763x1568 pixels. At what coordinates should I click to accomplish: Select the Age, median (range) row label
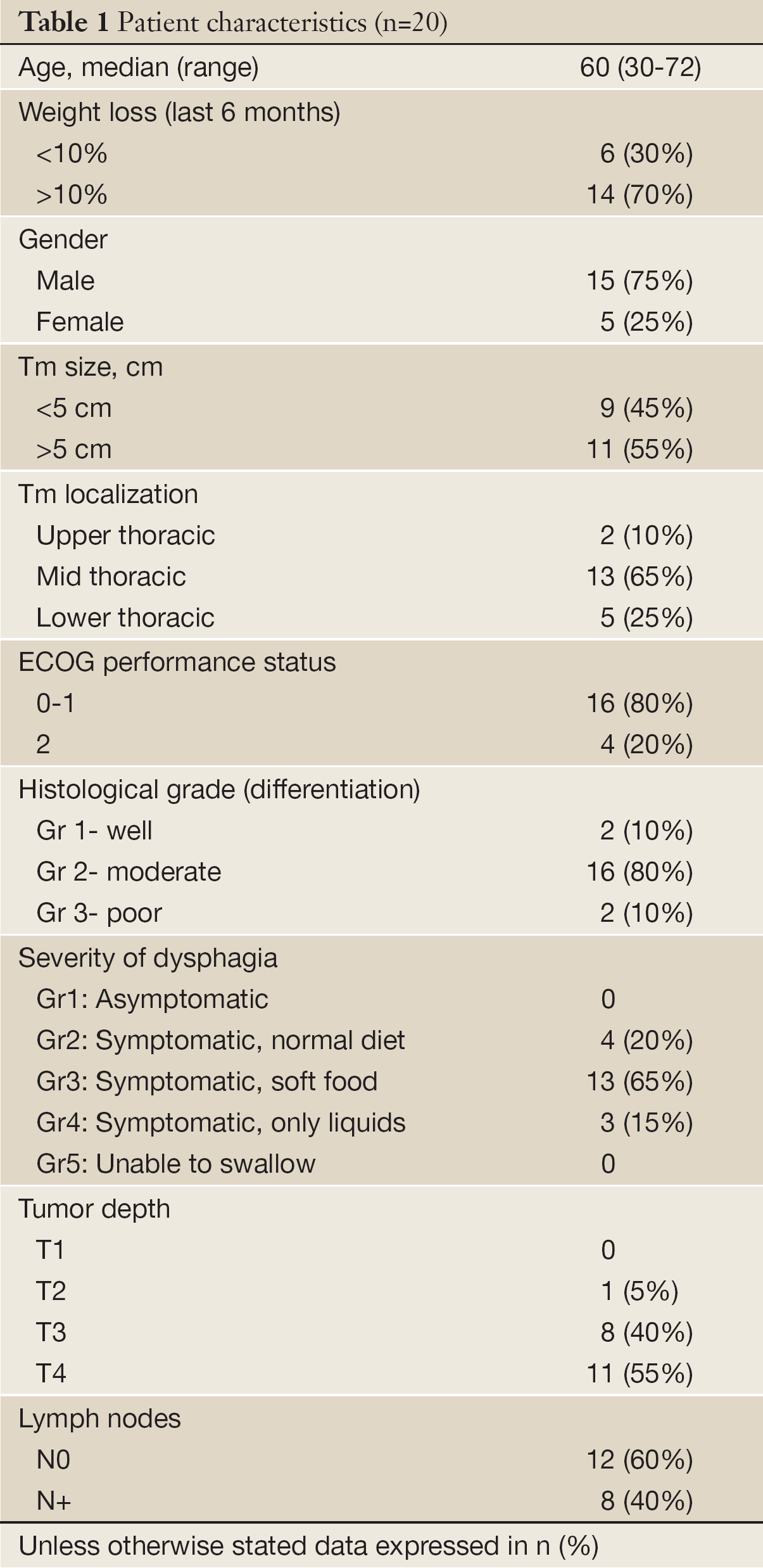(139, 67)
